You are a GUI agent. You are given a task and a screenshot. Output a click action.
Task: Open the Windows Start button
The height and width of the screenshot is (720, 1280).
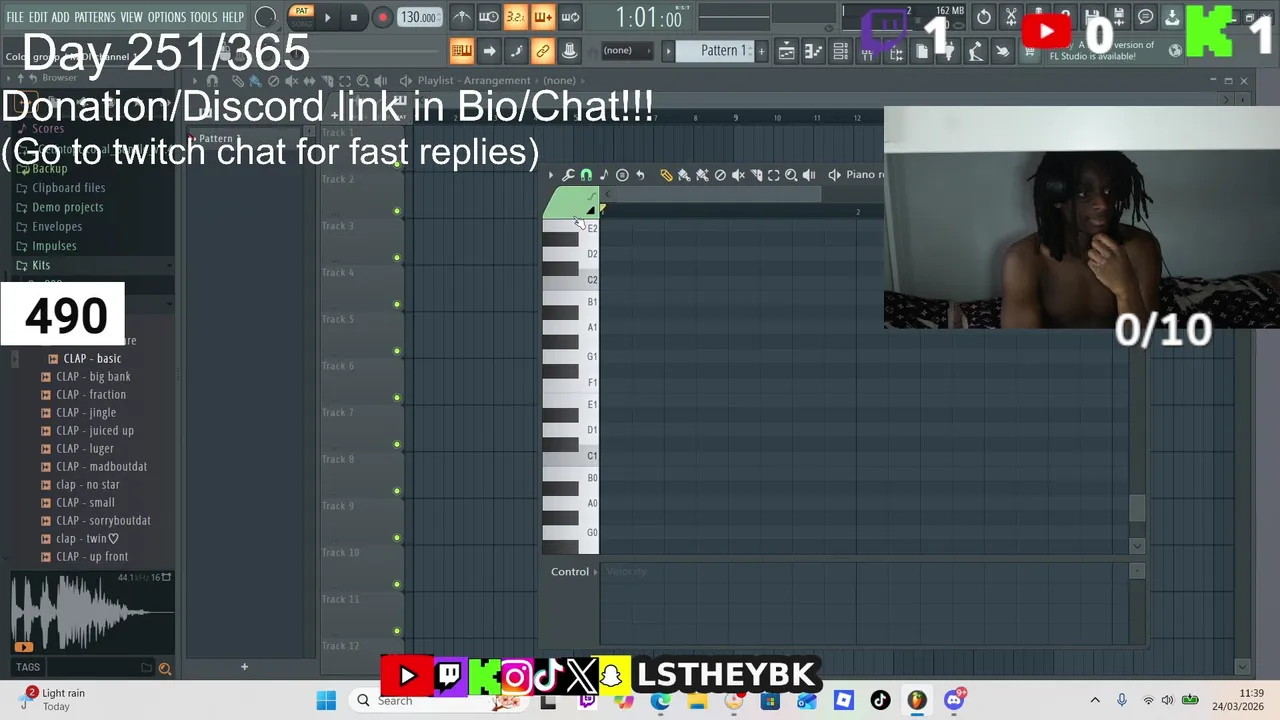(326, 700)
